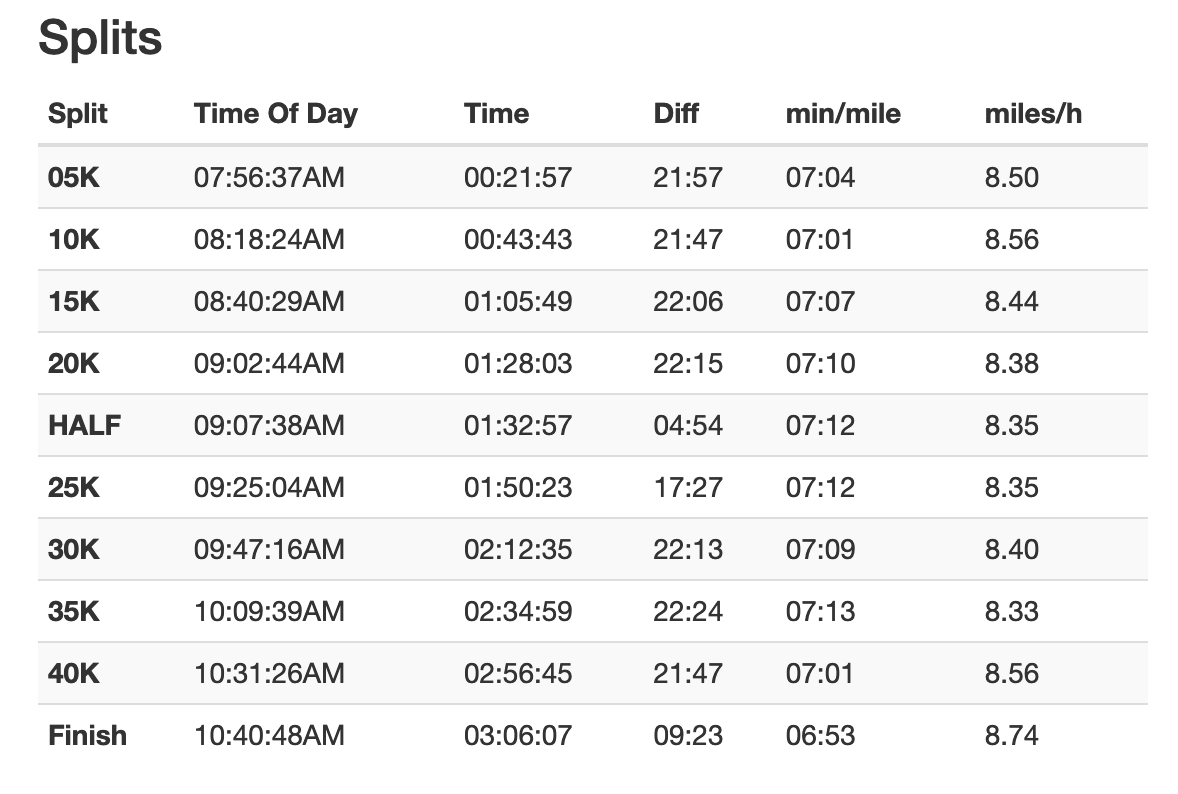
Task: Select the 30K split row label
Action: (x=74, y=550)
